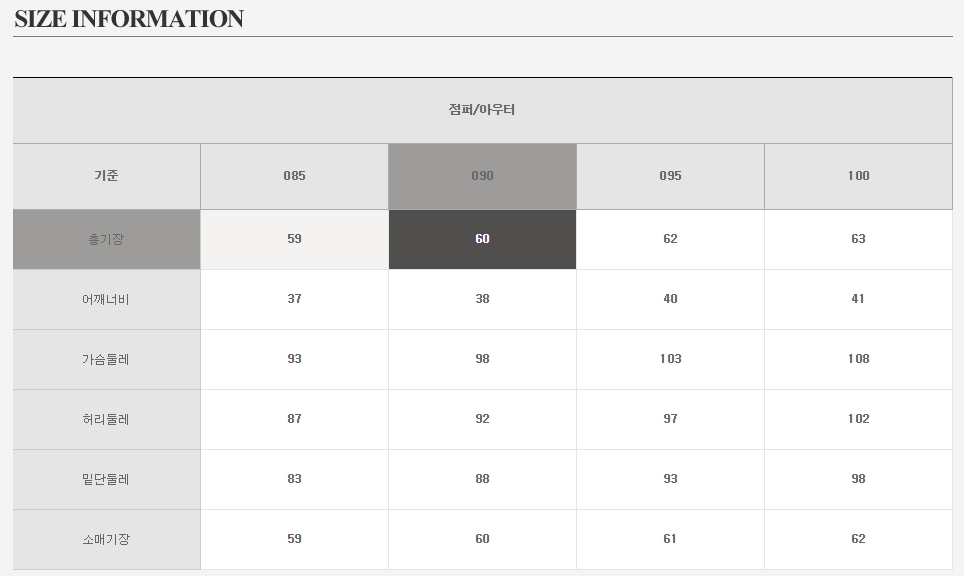Click the 가슴둘레 row label

point(106,359)
